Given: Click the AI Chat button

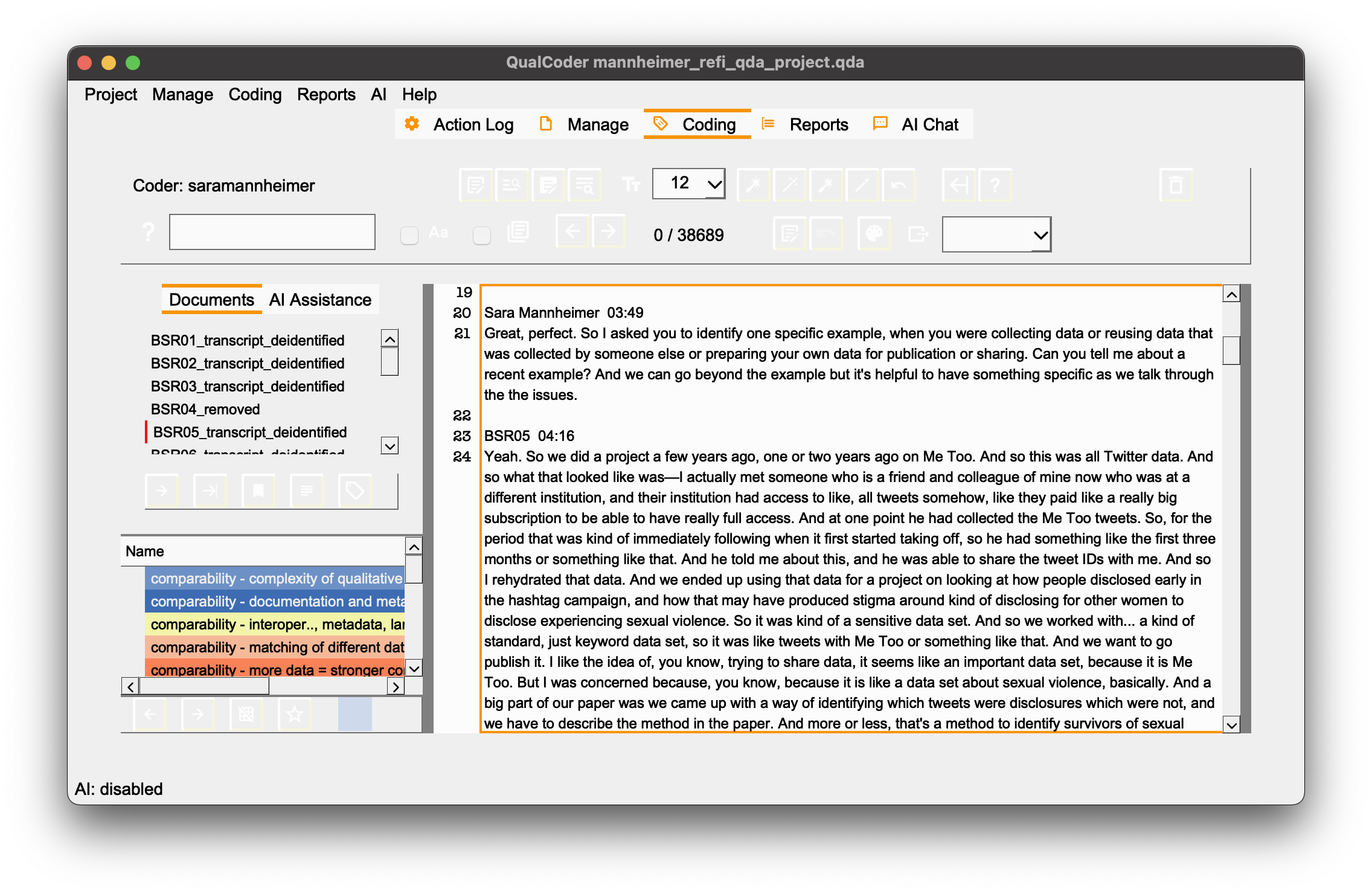Looking at the screenshot, I should point(929,124).
